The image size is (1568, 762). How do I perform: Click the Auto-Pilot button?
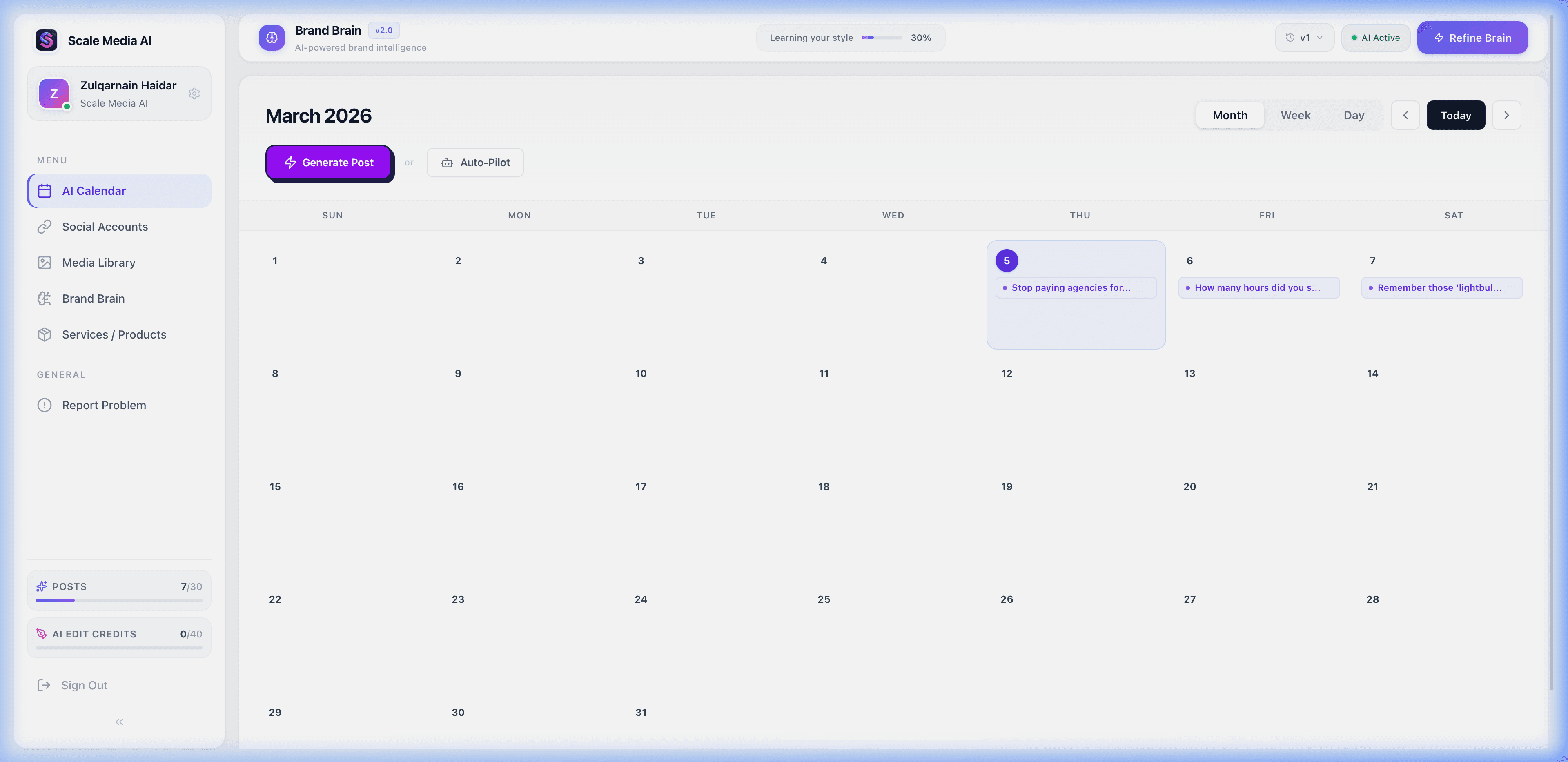click(475, 163)
